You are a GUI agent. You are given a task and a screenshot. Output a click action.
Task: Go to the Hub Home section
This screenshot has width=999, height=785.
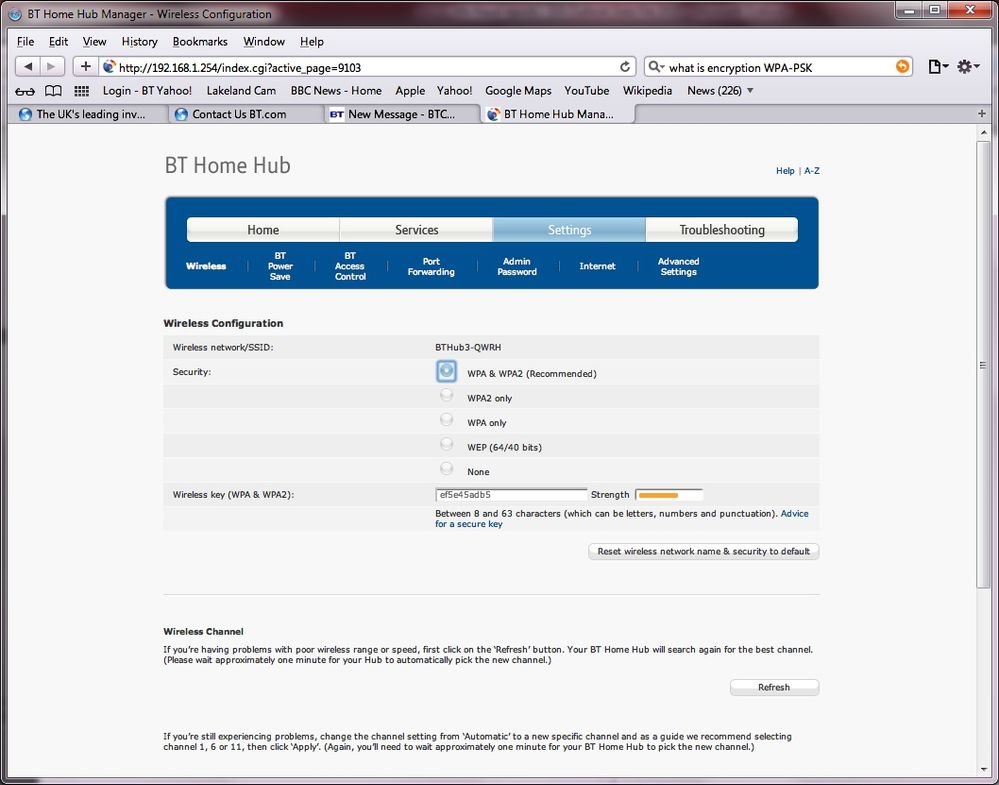(263, 229)
